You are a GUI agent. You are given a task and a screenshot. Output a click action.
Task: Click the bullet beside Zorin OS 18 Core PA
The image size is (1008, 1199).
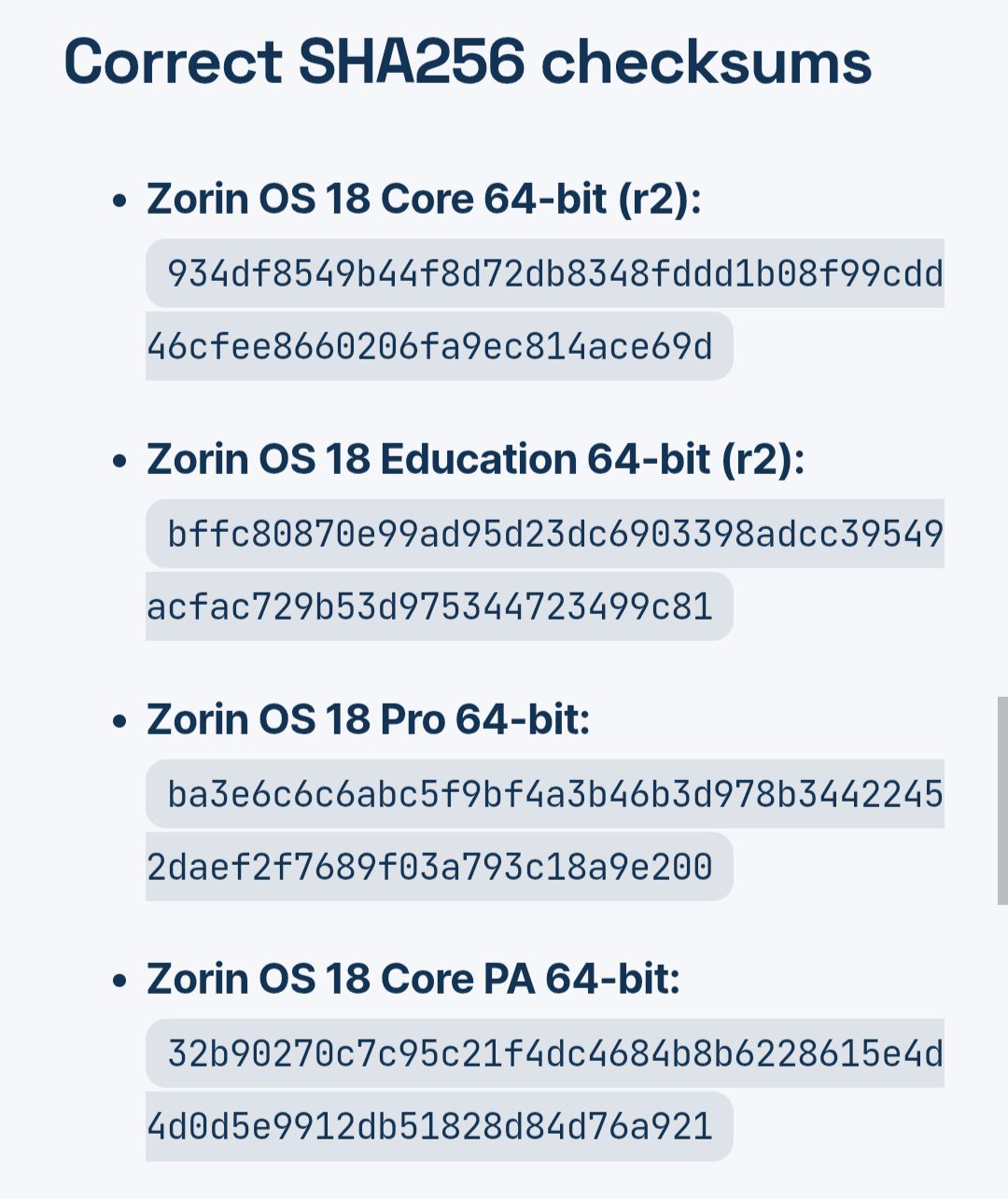click(x=119, y=981)
